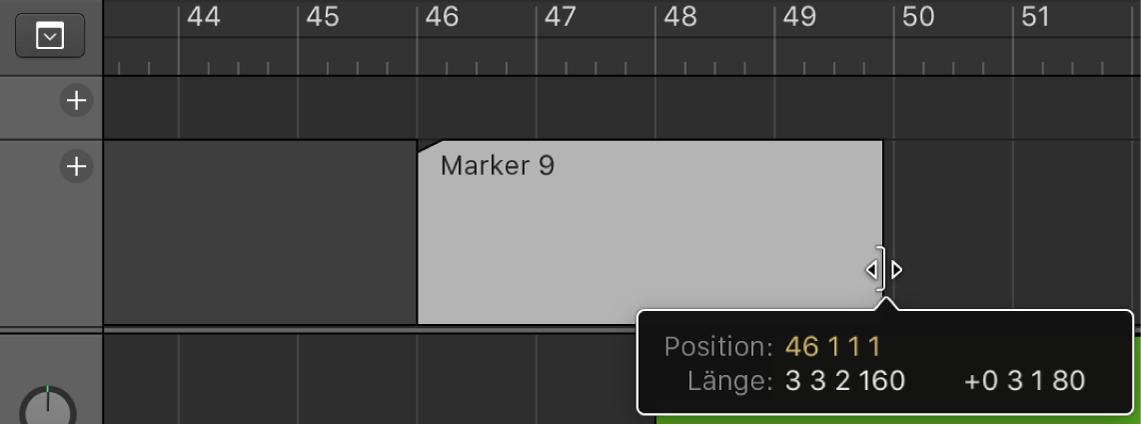Click bar 48 in the ruler
The height and width of the screenshot is (426, 1141).
680,18
